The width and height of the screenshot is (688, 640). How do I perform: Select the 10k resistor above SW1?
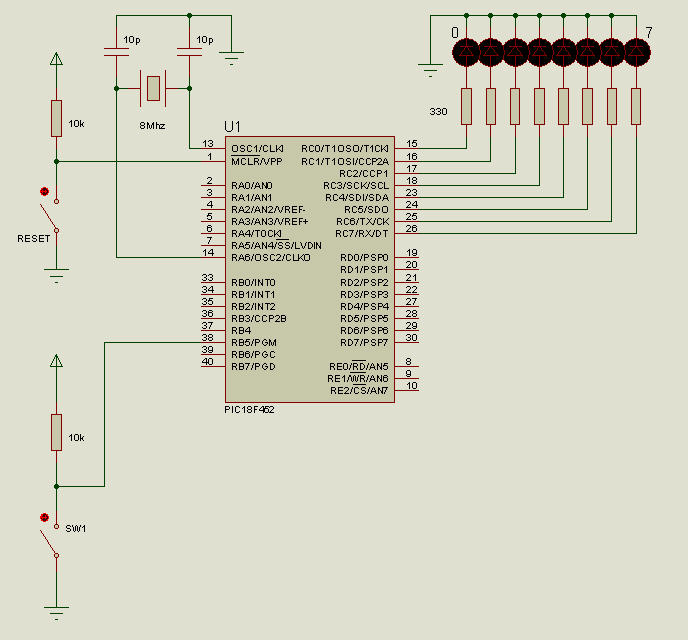[x=56, y=432]
